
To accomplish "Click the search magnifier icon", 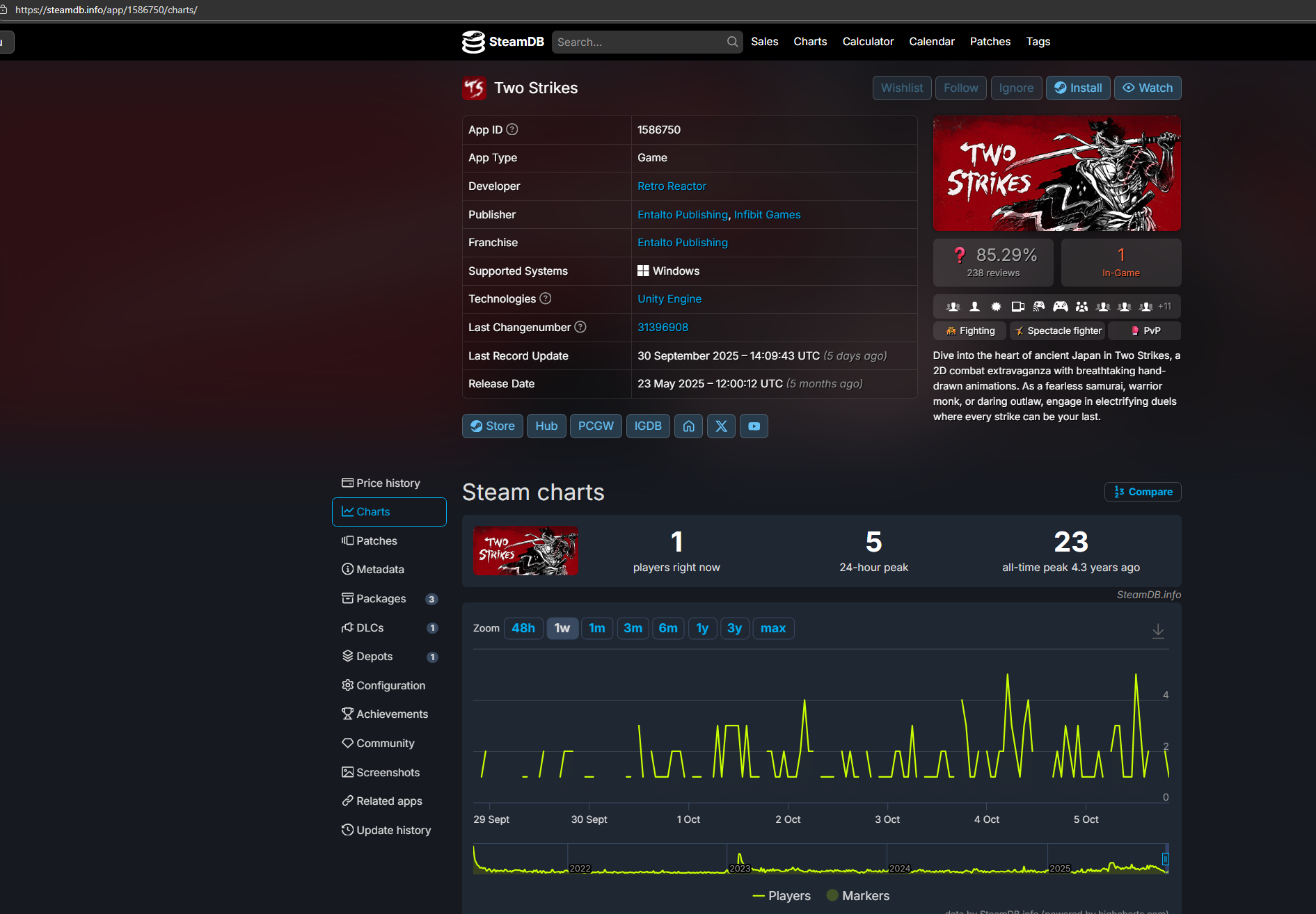I will pyautogui.click(x=732, y=42).
